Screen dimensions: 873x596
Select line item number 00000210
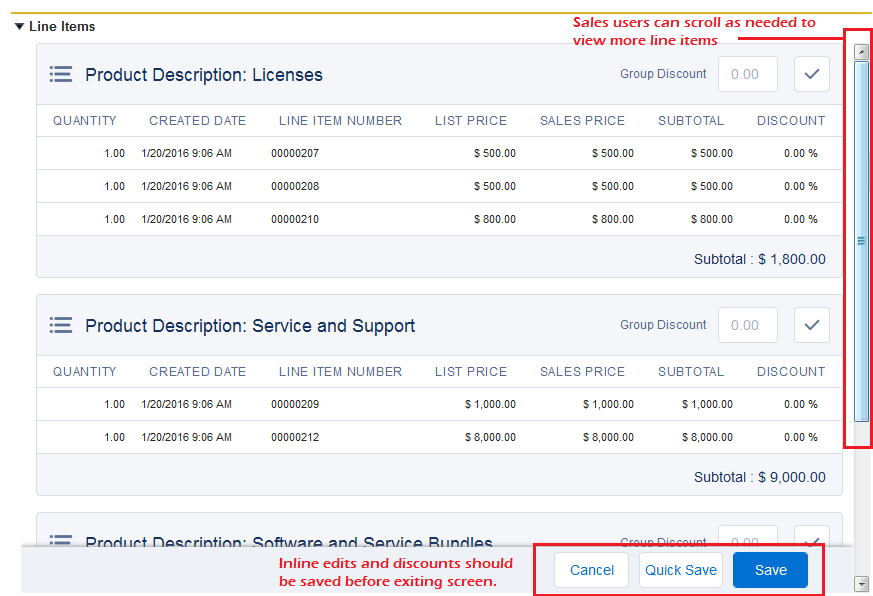pos(295,219)
